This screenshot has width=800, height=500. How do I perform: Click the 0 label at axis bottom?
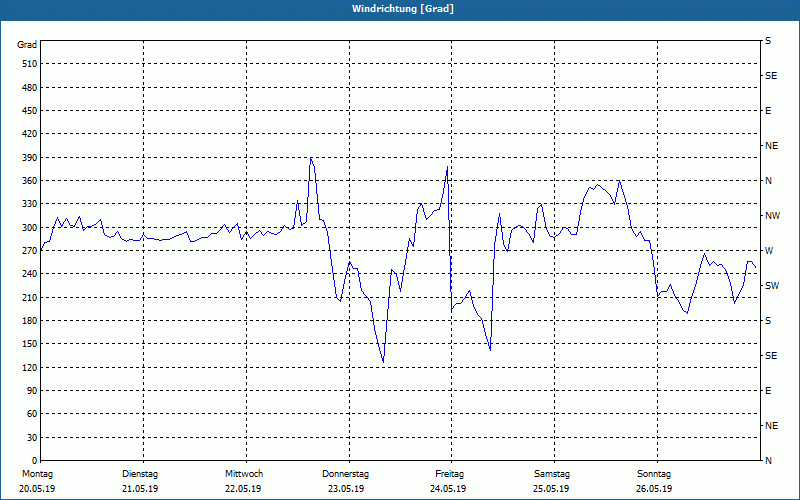(35, 461)
